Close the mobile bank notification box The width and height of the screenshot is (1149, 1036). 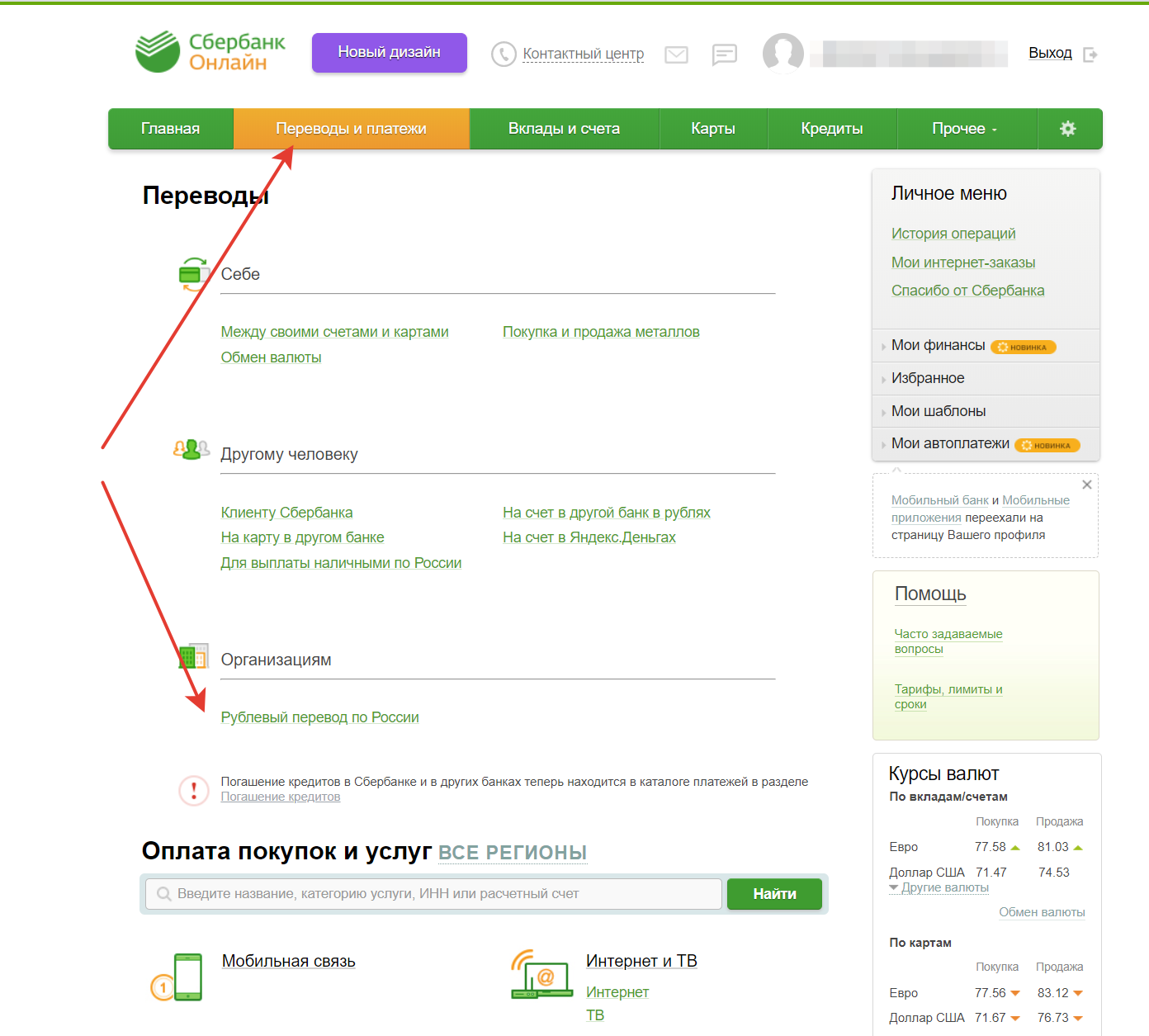click(1087, 485)
